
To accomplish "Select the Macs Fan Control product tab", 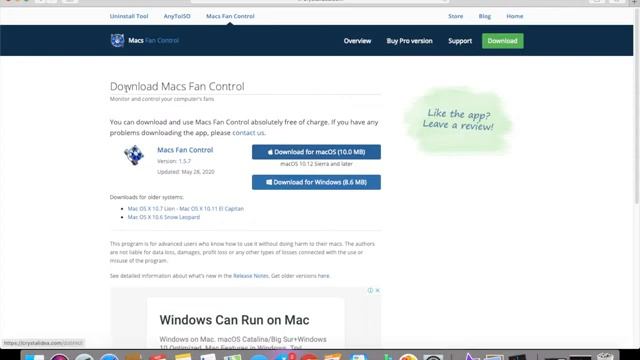I will (x=230, y=16).
